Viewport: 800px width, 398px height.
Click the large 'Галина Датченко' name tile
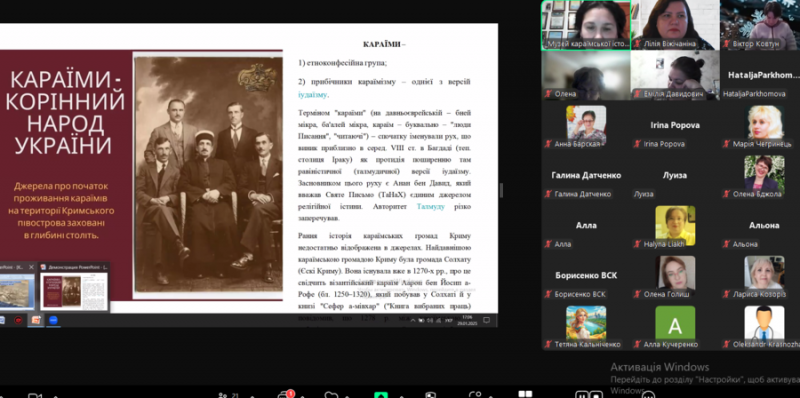(586, 175)
